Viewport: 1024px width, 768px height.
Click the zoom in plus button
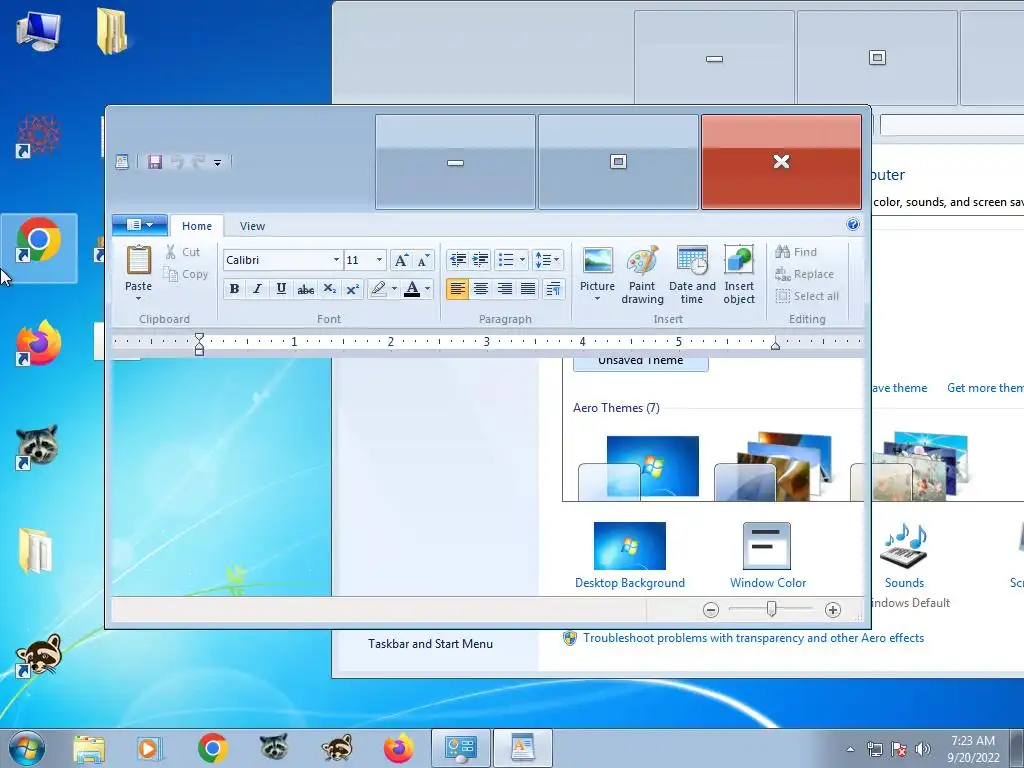833,610
